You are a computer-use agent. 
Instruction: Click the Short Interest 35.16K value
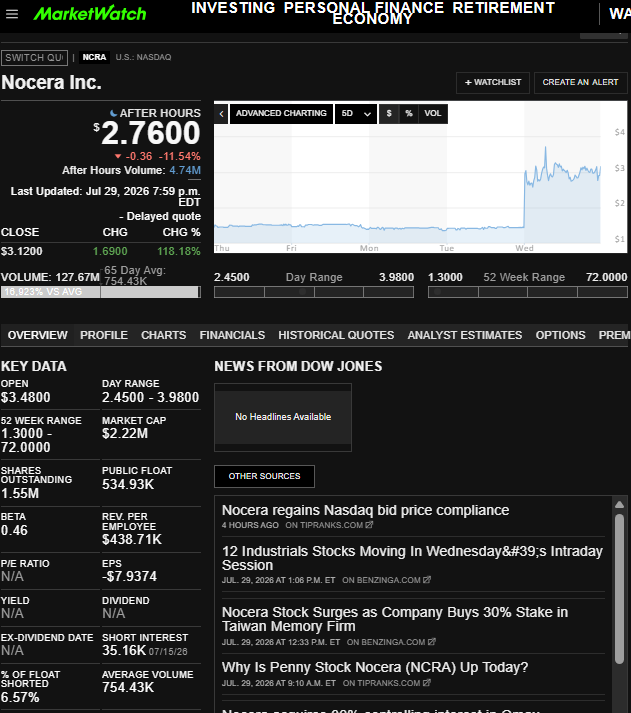[x=124, y=650]
